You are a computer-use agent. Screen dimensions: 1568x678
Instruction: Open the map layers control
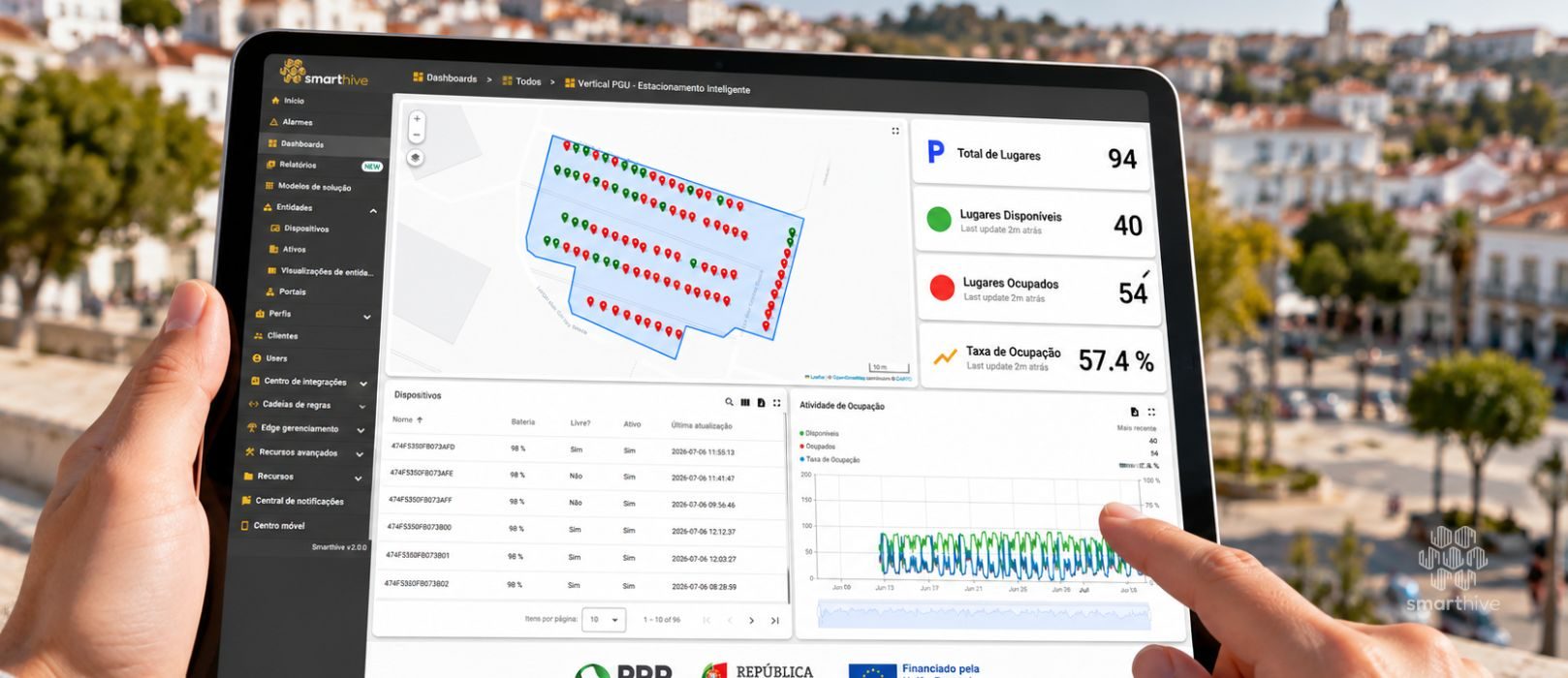[415, 158]
